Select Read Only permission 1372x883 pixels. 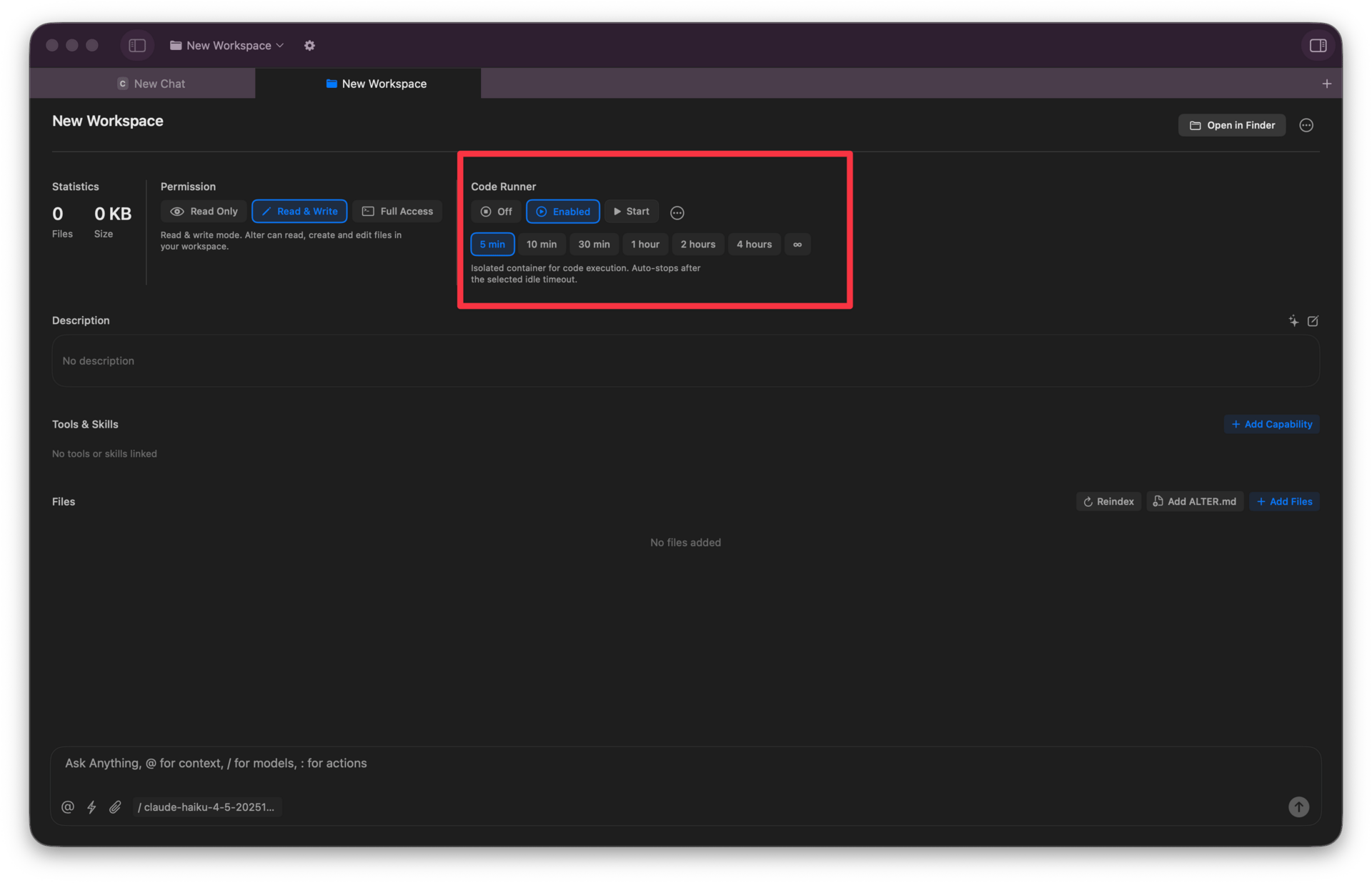(x=204, y=212)
